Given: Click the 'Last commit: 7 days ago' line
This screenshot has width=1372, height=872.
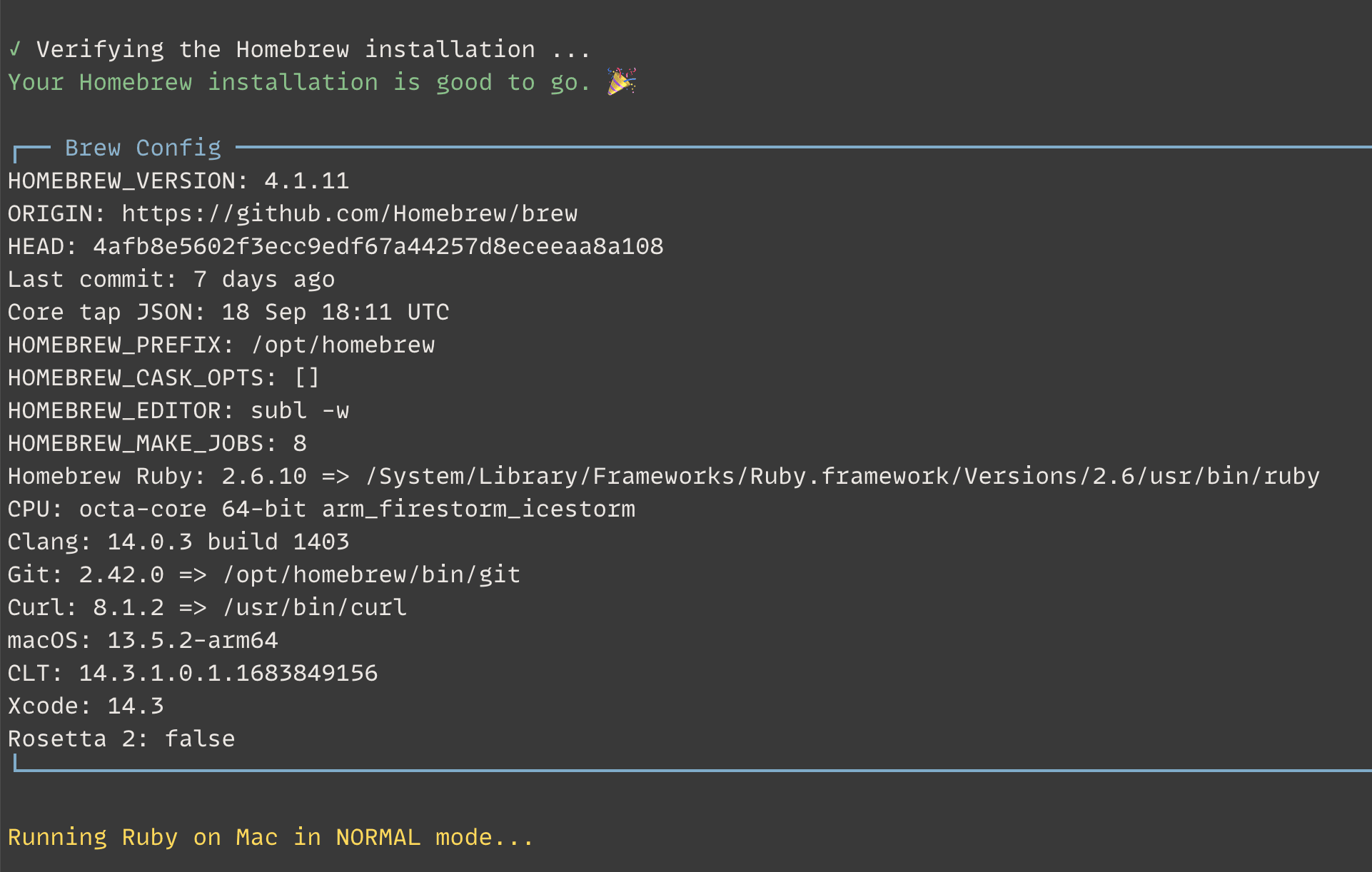Looking at the screenshot, I should pyautogui.click(x=171, y=279).
